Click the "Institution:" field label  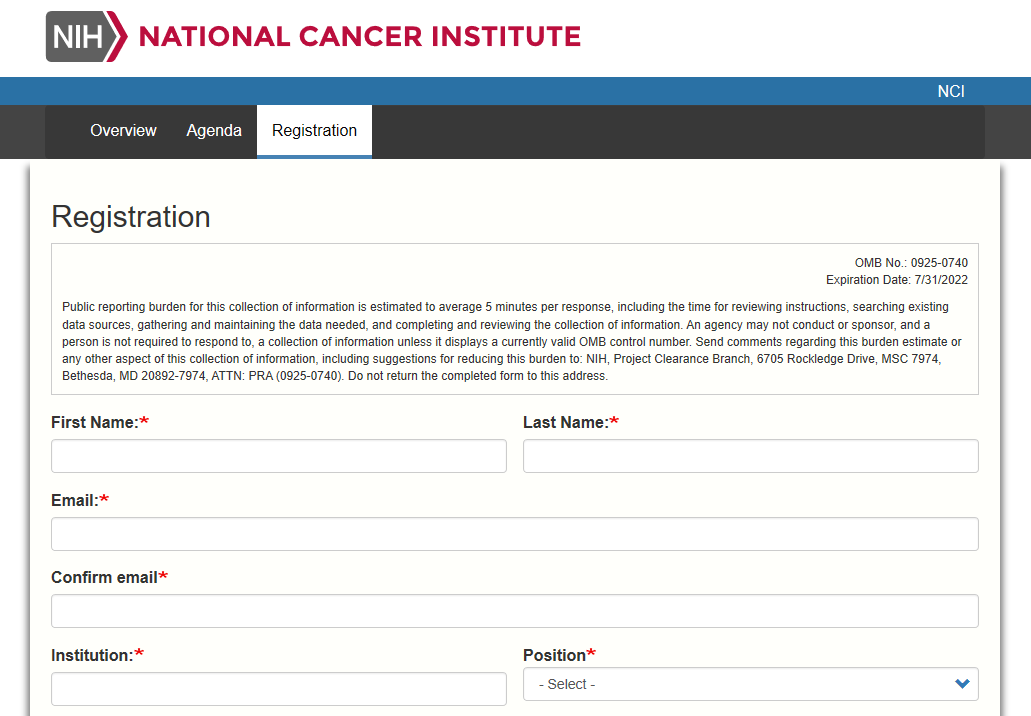92,655
